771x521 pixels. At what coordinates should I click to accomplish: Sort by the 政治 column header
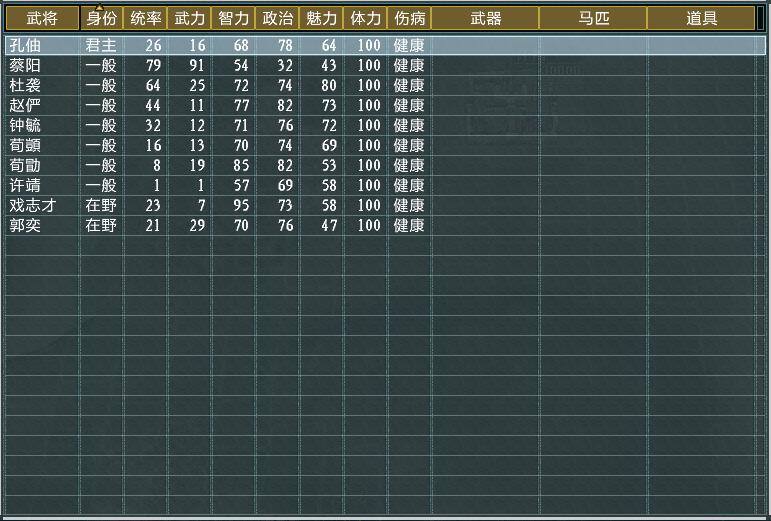coord(277,19)
